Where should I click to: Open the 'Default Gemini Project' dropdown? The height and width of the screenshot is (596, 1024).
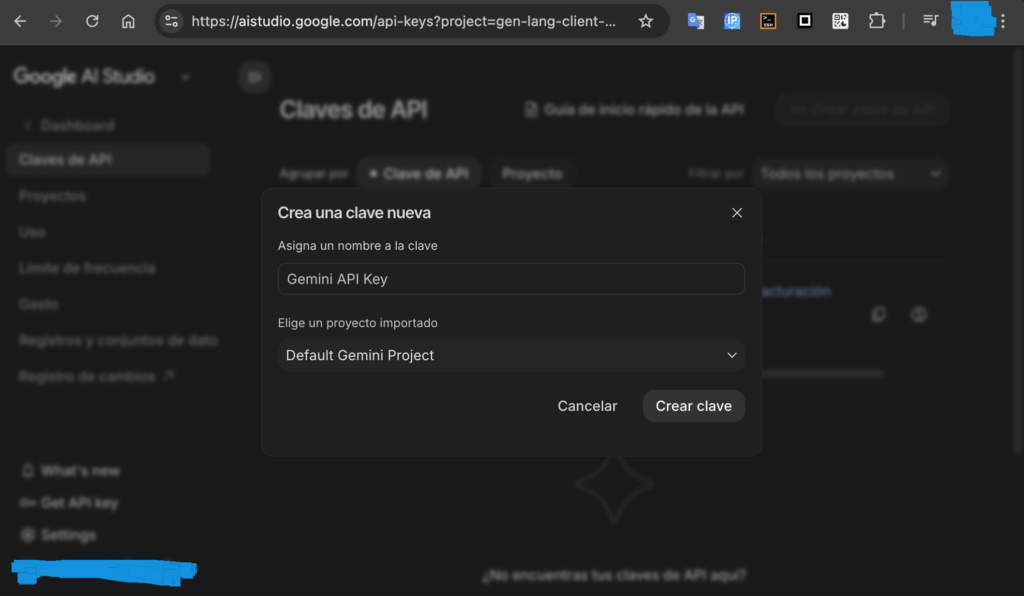[x=510, y=355]
